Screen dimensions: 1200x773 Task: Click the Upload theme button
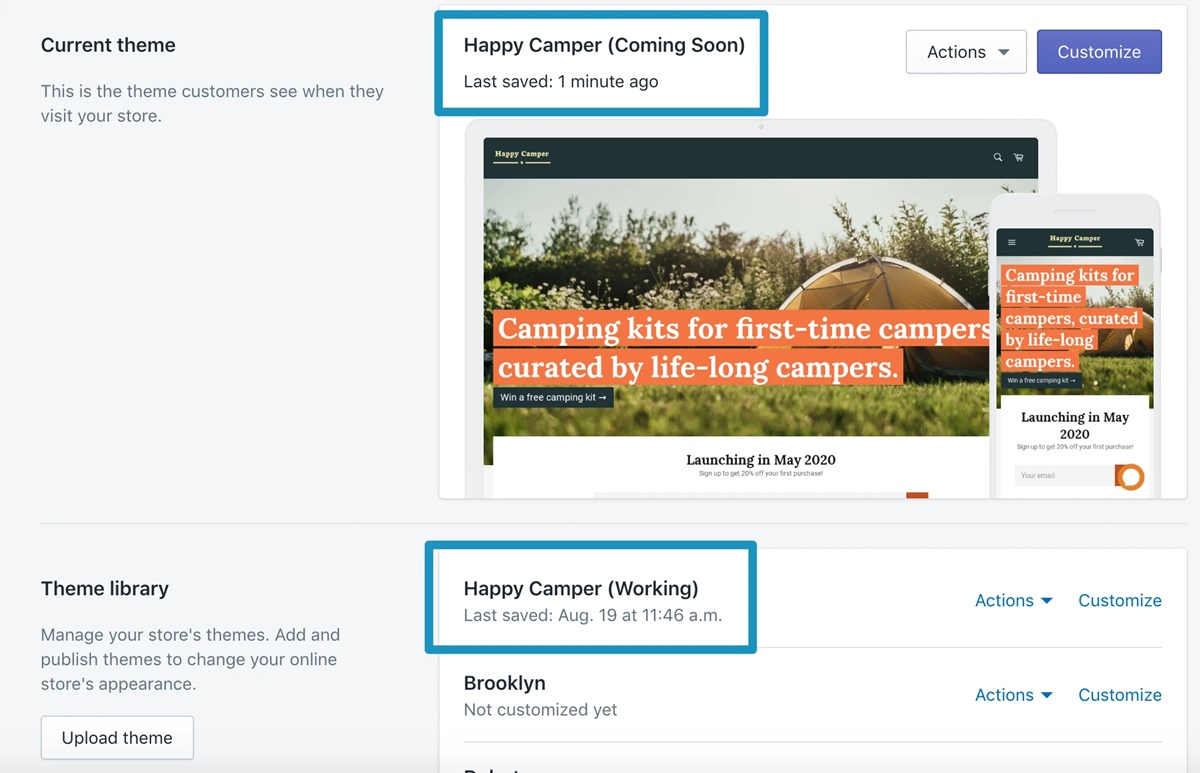point(117,738)
